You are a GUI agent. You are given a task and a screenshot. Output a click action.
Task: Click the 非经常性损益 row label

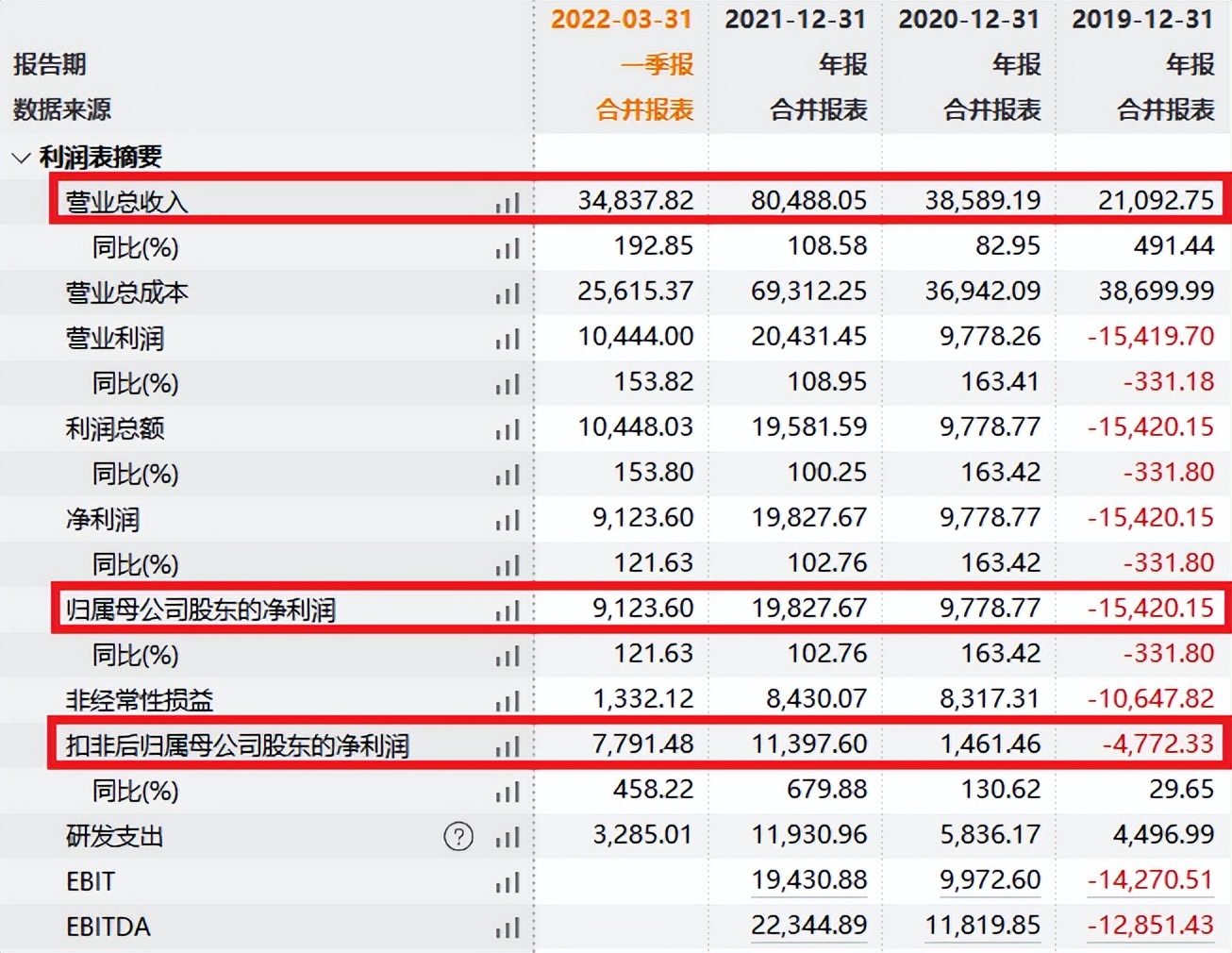point(140,700)
